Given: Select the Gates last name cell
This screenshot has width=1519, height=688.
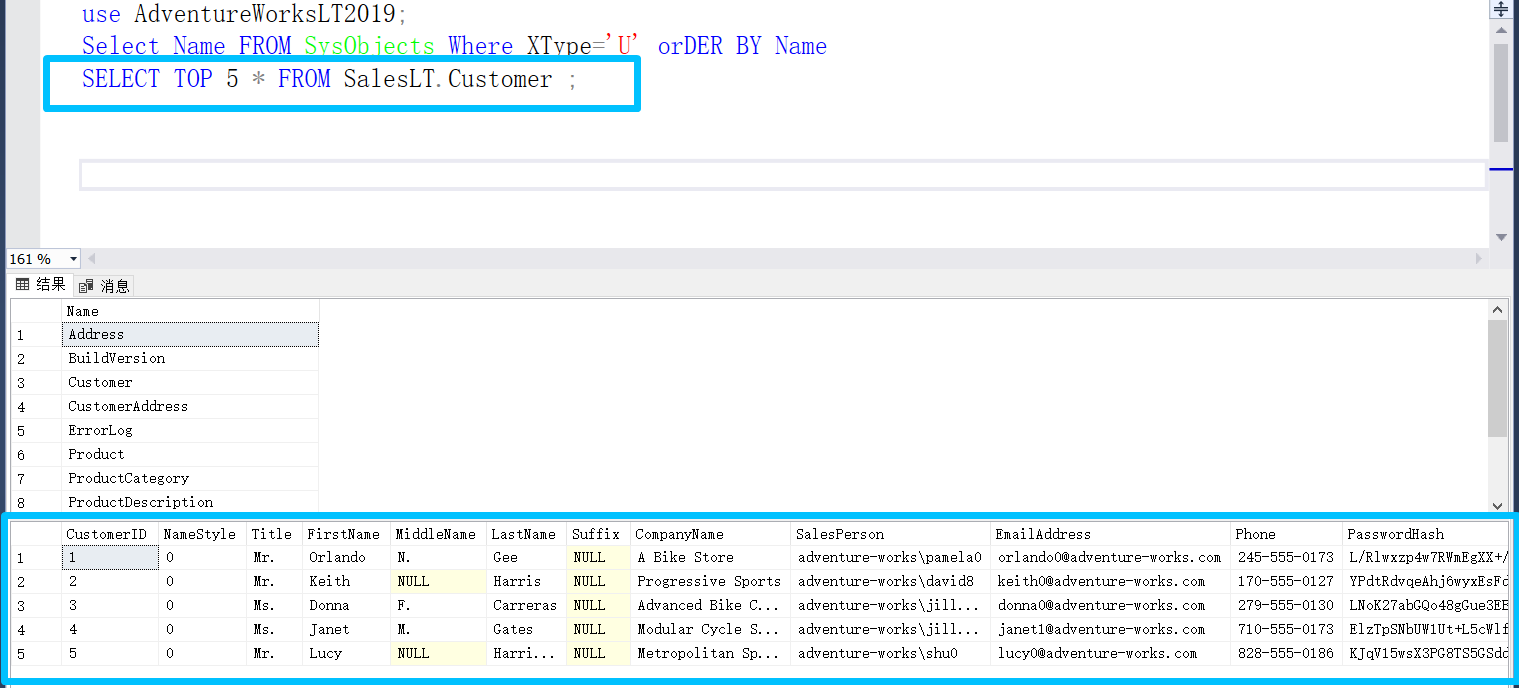Looking at the screenshot, I should (526, 629).
